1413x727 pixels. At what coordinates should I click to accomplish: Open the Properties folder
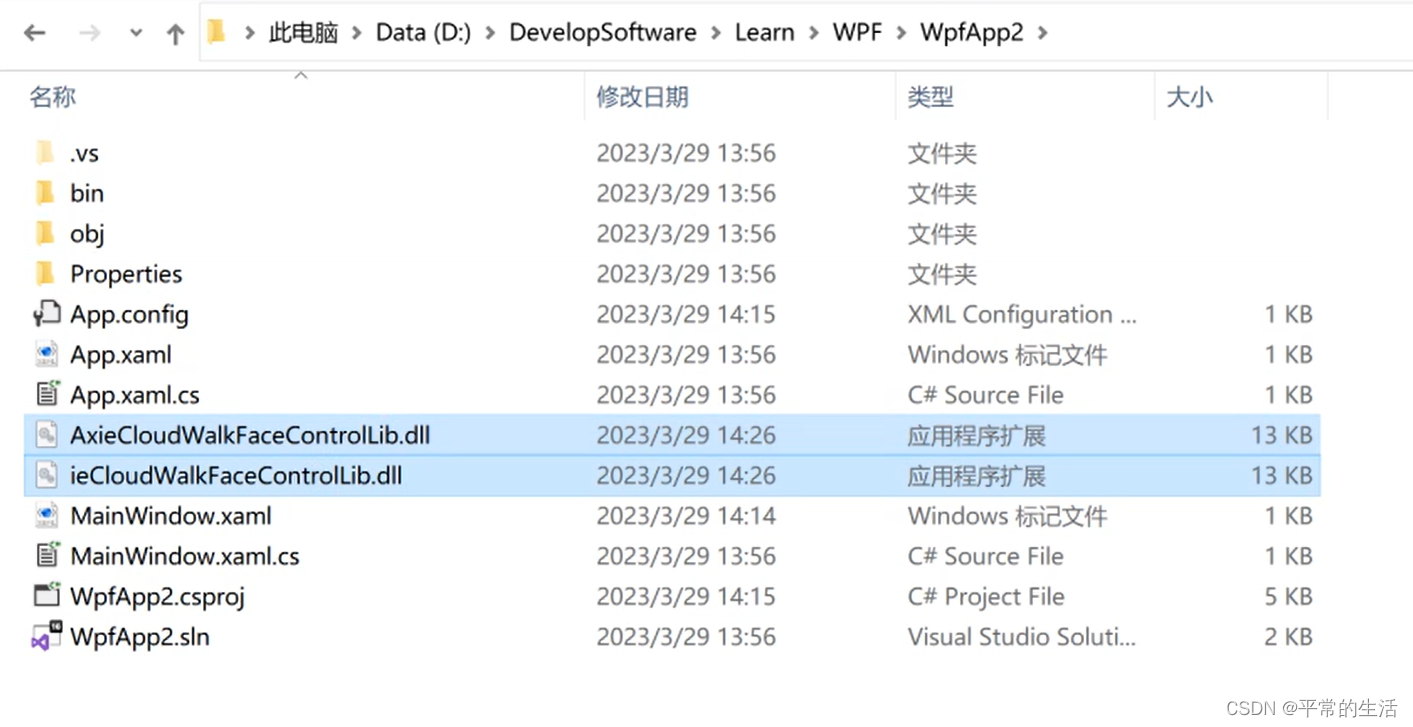point(126,273)
